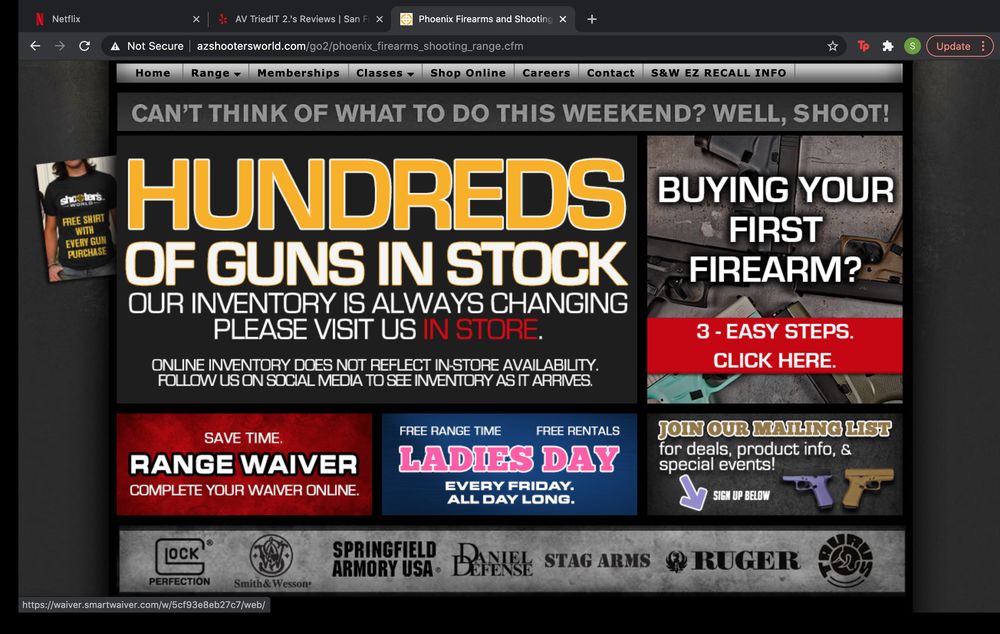Open the green S profile avatar

point(912,46)
